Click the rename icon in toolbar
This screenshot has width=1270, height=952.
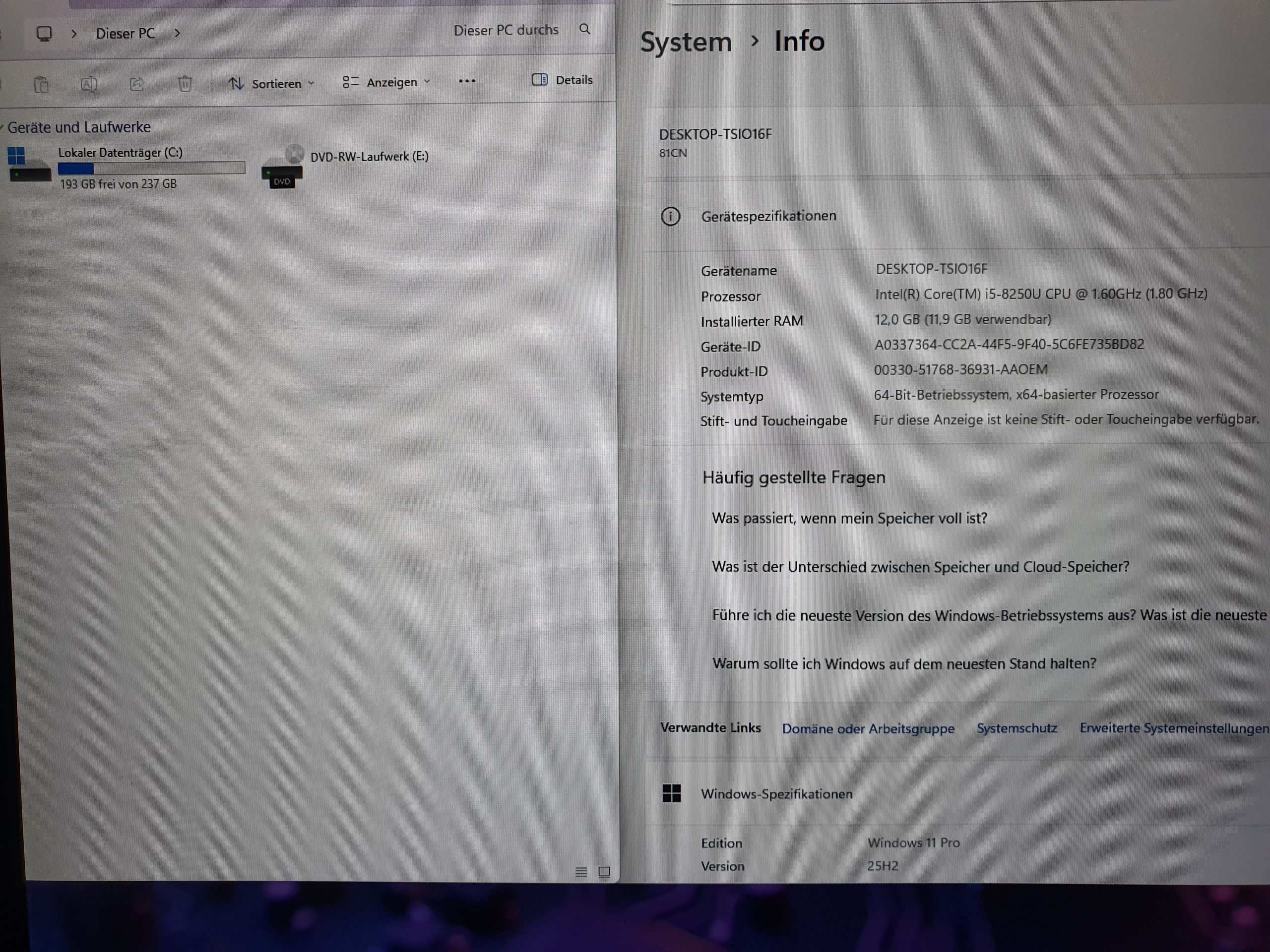[88, 84]
